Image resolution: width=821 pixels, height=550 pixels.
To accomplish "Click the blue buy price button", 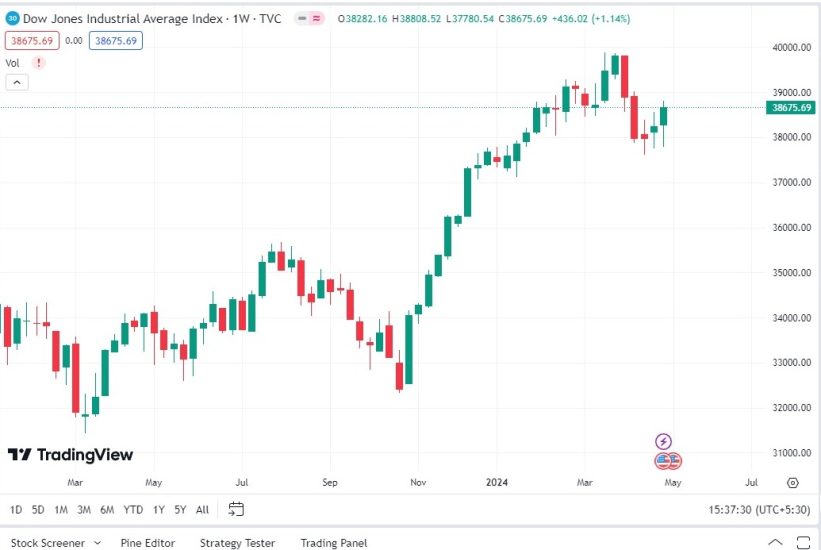I will (115, 40).
